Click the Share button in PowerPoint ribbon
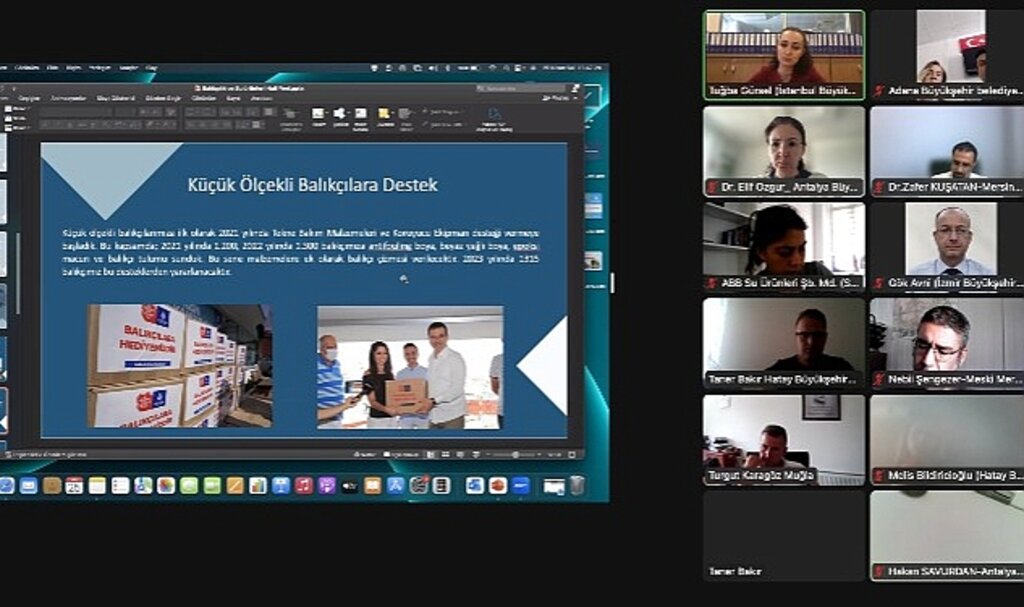 tap(559, 98)
